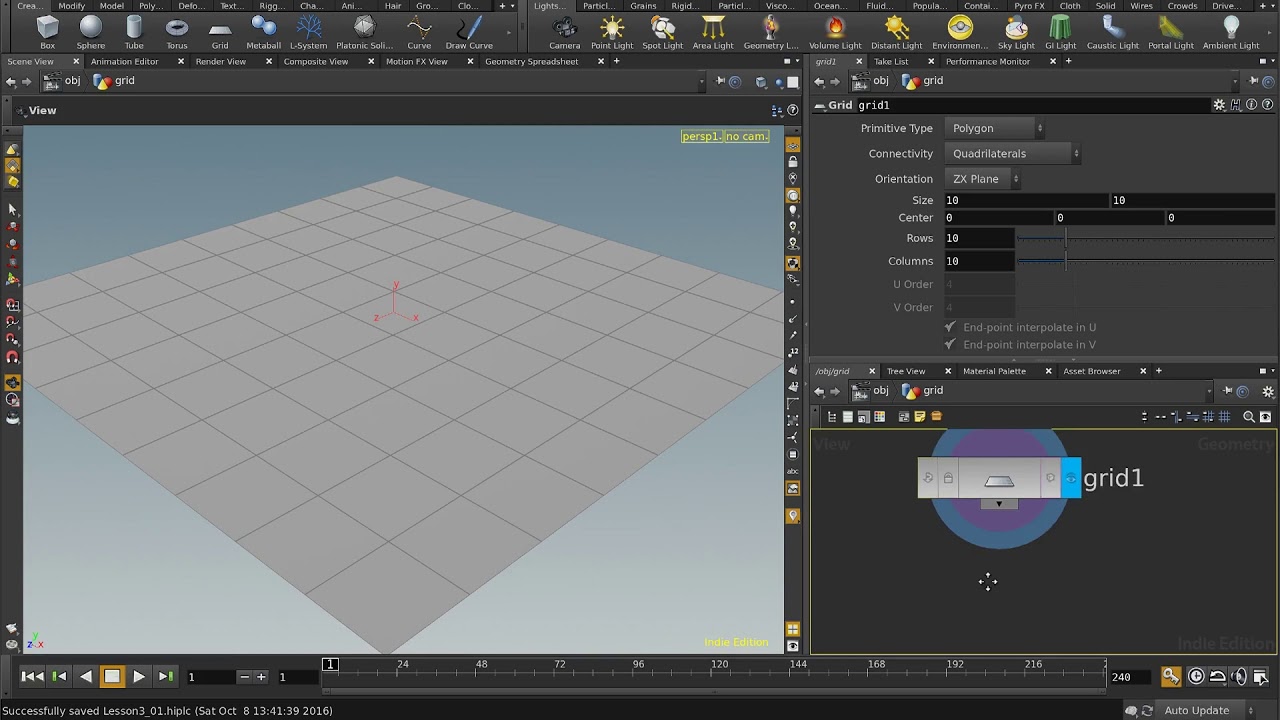Add an Area Light

point(714,32)
